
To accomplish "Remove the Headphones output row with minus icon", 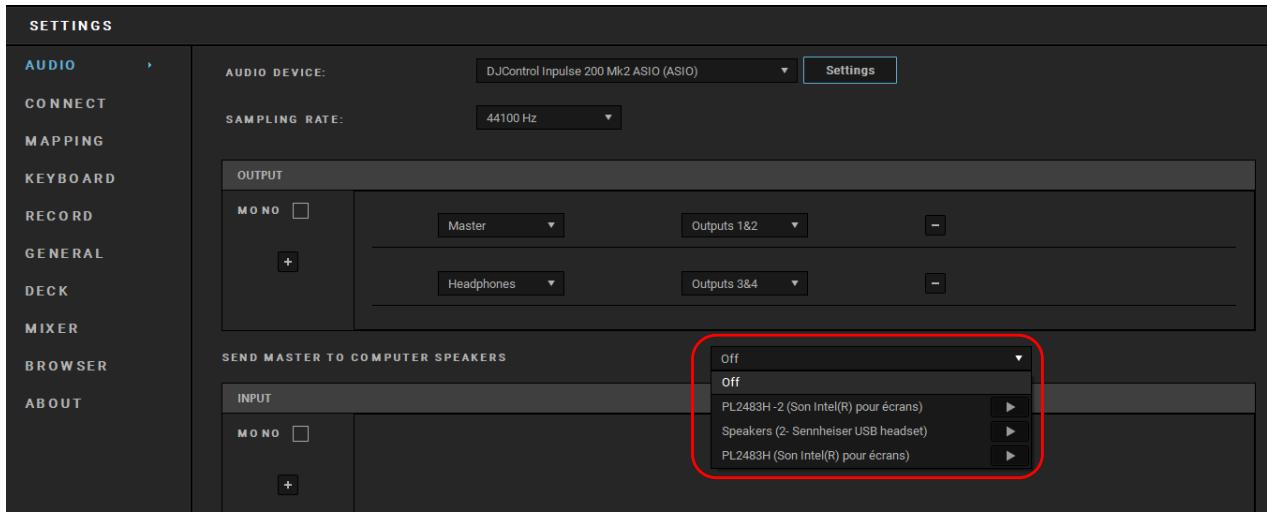I will point(935,285).
